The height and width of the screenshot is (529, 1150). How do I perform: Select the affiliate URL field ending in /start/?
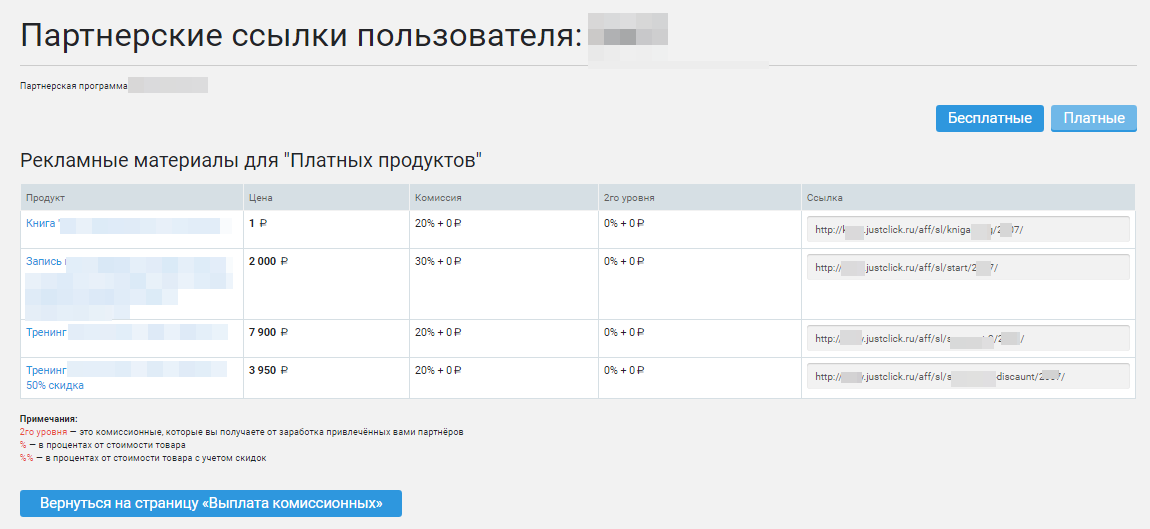967,267
